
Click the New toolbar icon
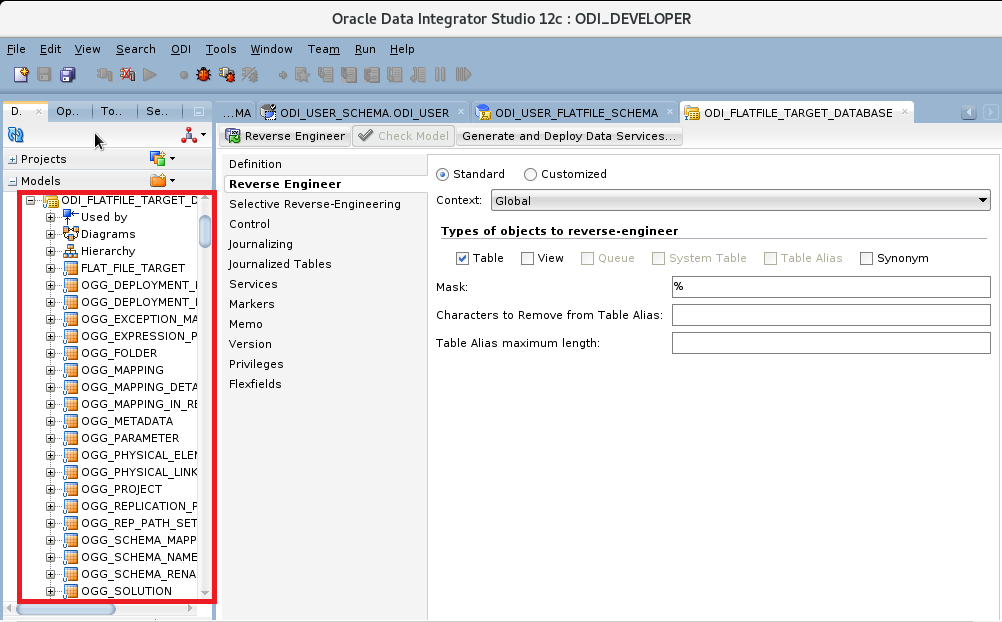[21, 75]
